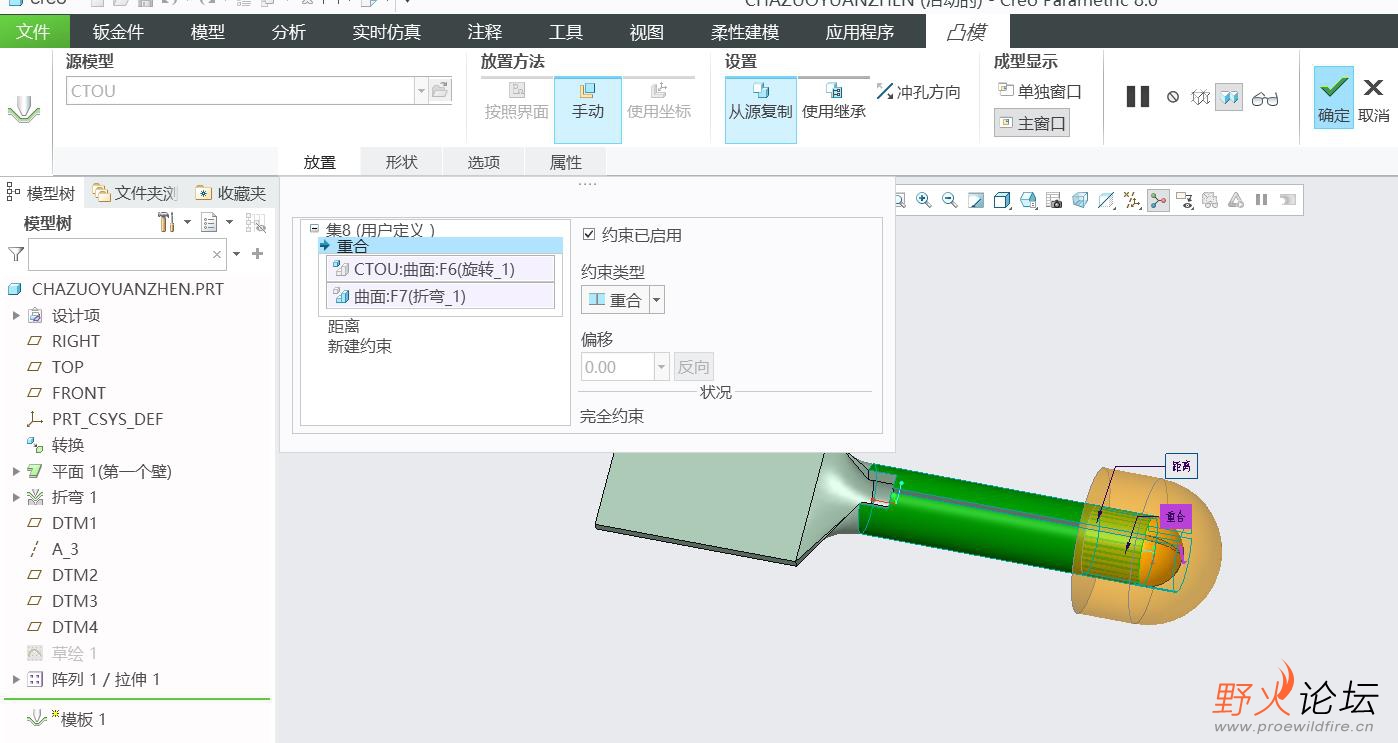Viewport: 1398px width, 743px height.
Task: Open the 形状 dashboard tab
Action: (401, 162)
